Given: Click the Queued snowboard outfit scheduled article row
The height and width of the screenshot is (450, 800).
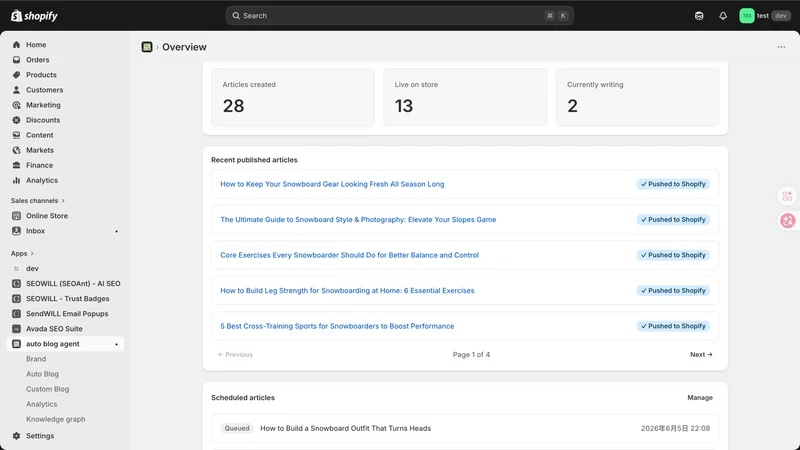Looking at the screenshot, I should [465, 429].
